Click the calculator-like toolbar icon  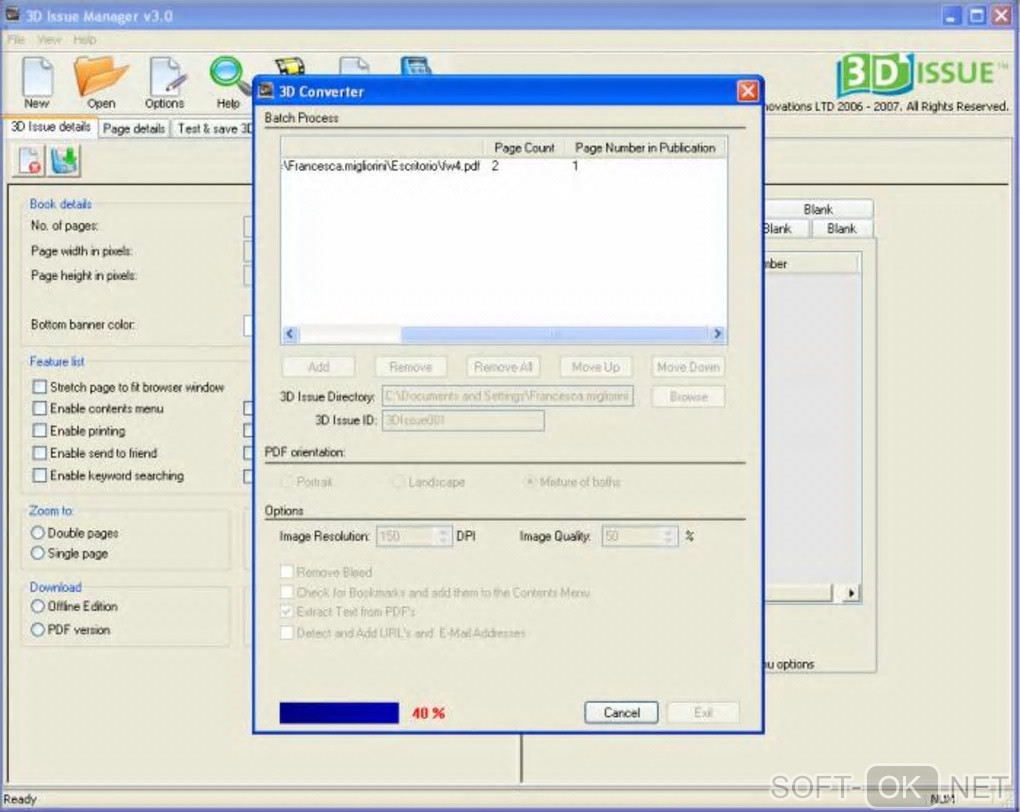(x=416, y=66)
